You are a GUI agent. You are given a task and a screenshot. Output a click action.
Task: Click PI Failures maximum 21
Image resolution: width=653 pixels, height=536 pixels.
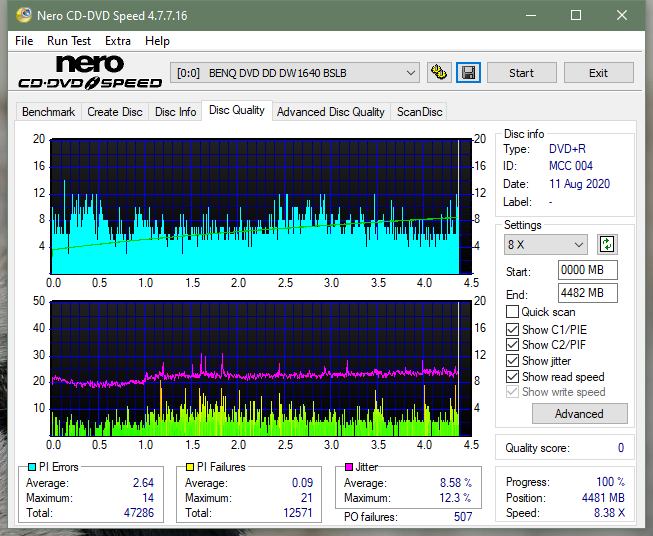pos(307,498)
